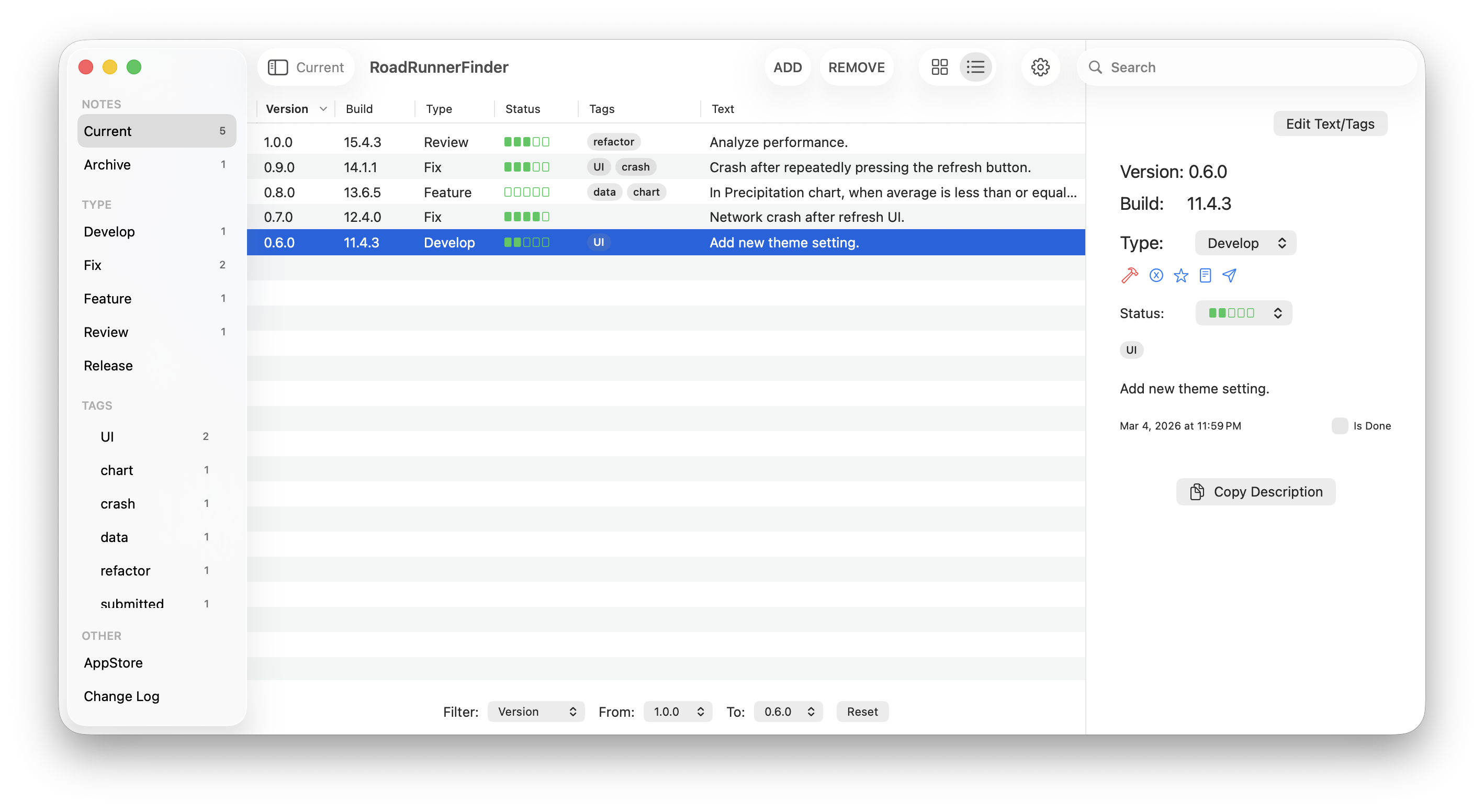Select Archive in the Notes sidebar

coord(107,165)
